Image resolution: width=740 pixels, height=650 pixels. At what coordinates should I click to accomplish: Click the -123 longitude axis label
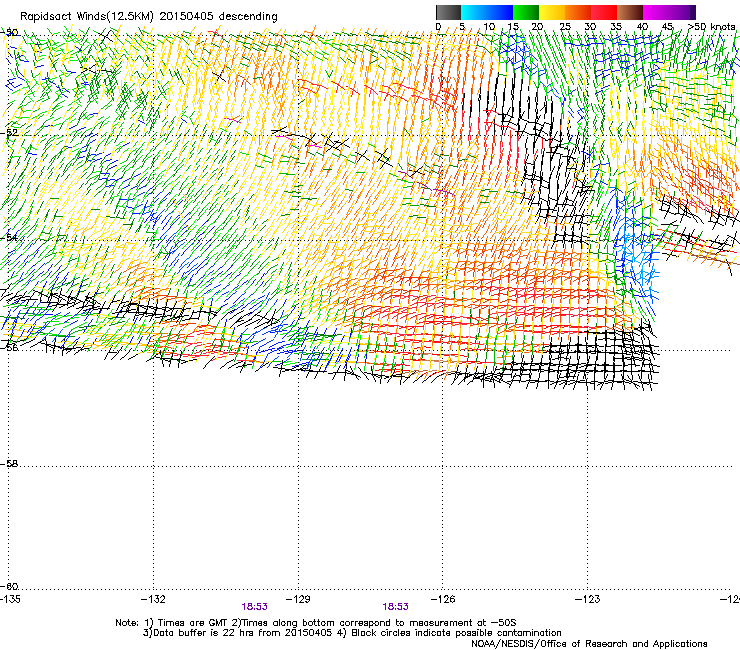tap(588, 599)
